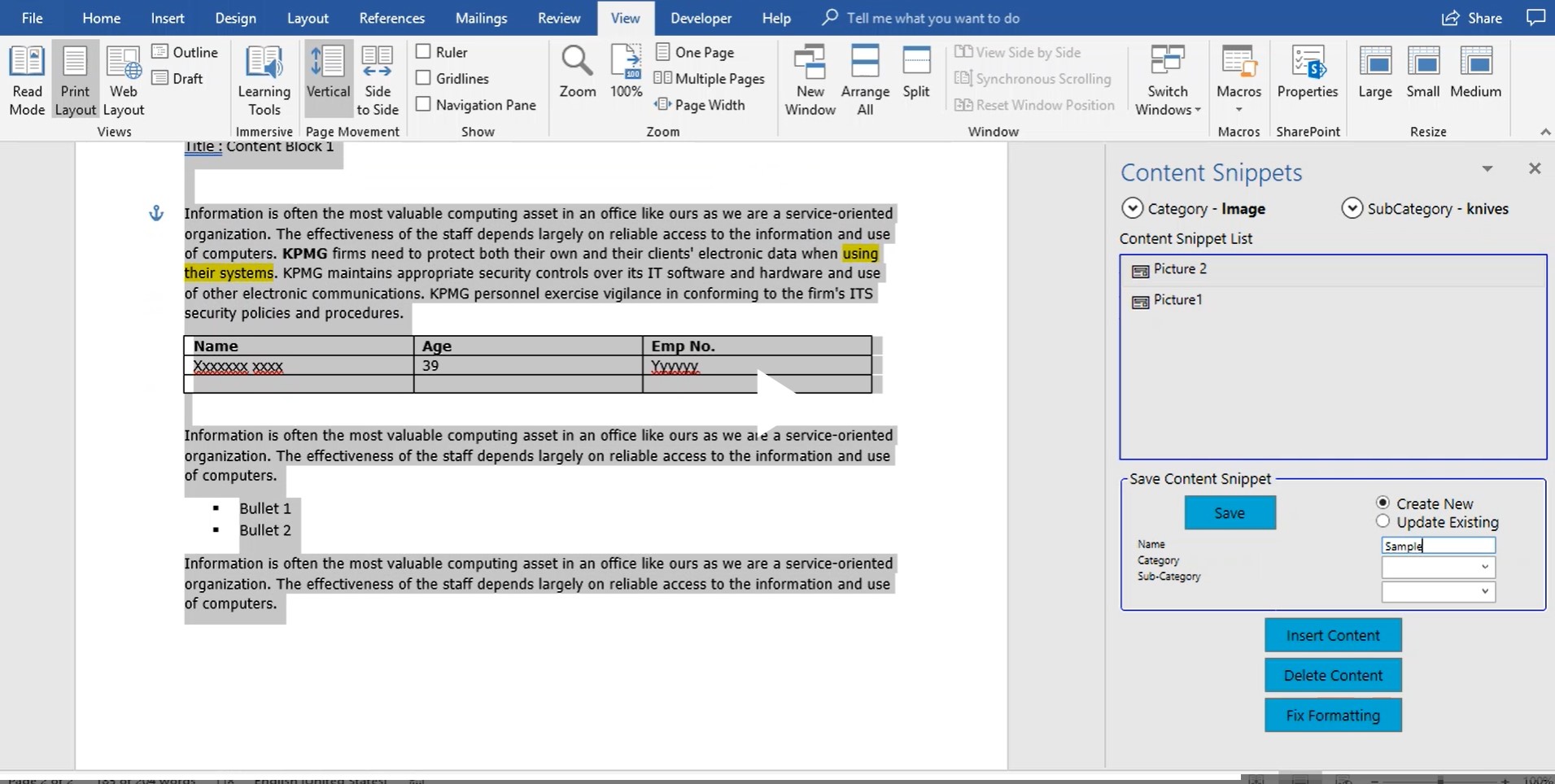This screenshot has height=784, width=1555.
Task: Enable the Ruler checkbox
Action: 423,52
